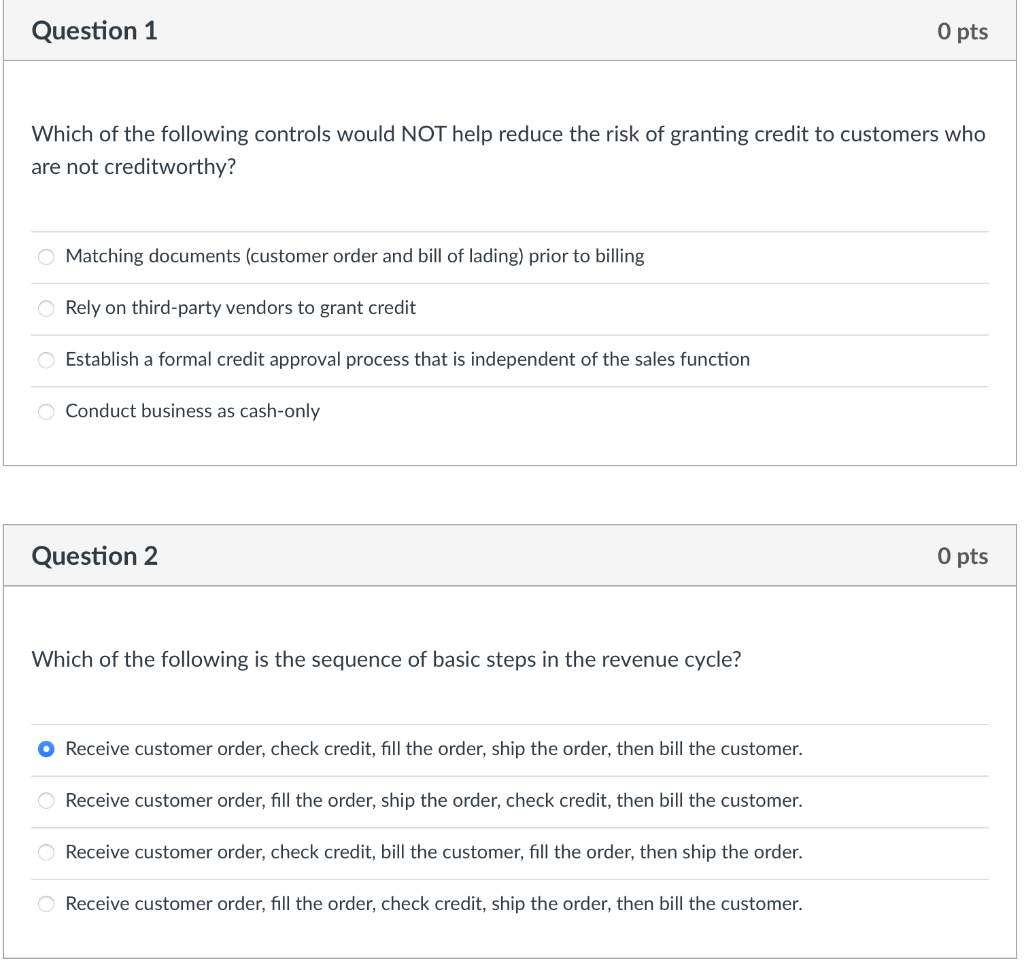This screenshot has height=961, width=1024.
Task: Click "0 pts" in Question 1 header
Action: click(962, 32)
